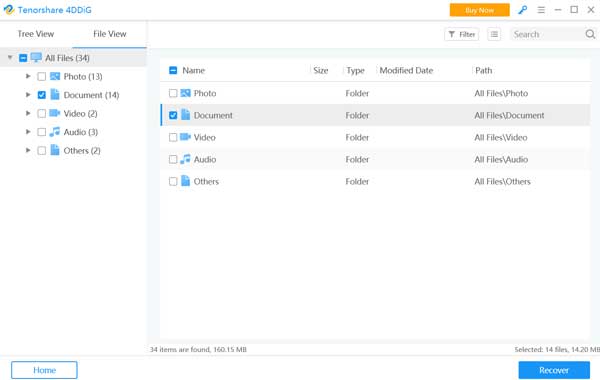
Task: Click the Document icon in the tree
Action: 55,95
